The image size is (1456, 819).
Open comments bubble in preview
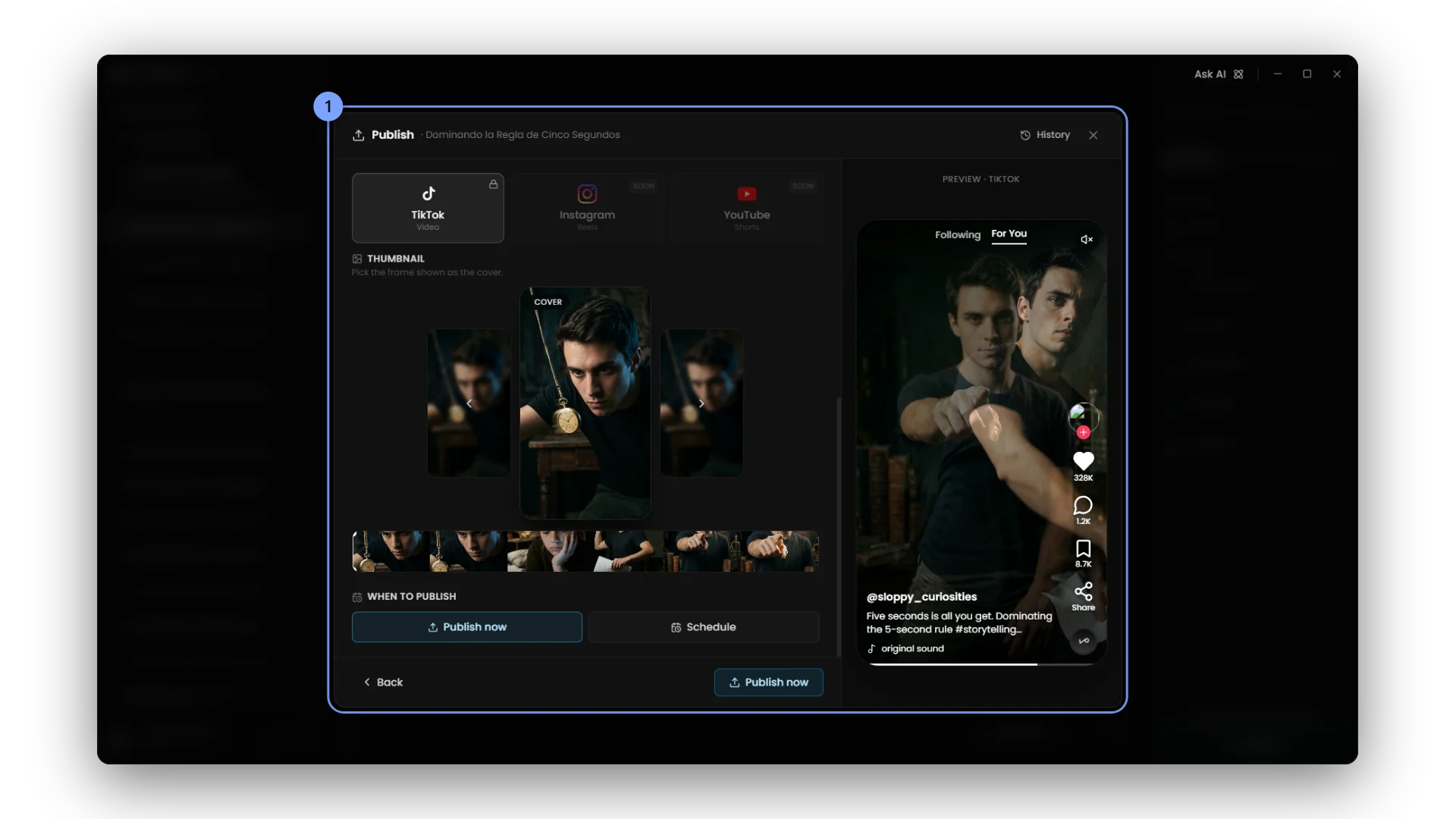(1083, 505)
